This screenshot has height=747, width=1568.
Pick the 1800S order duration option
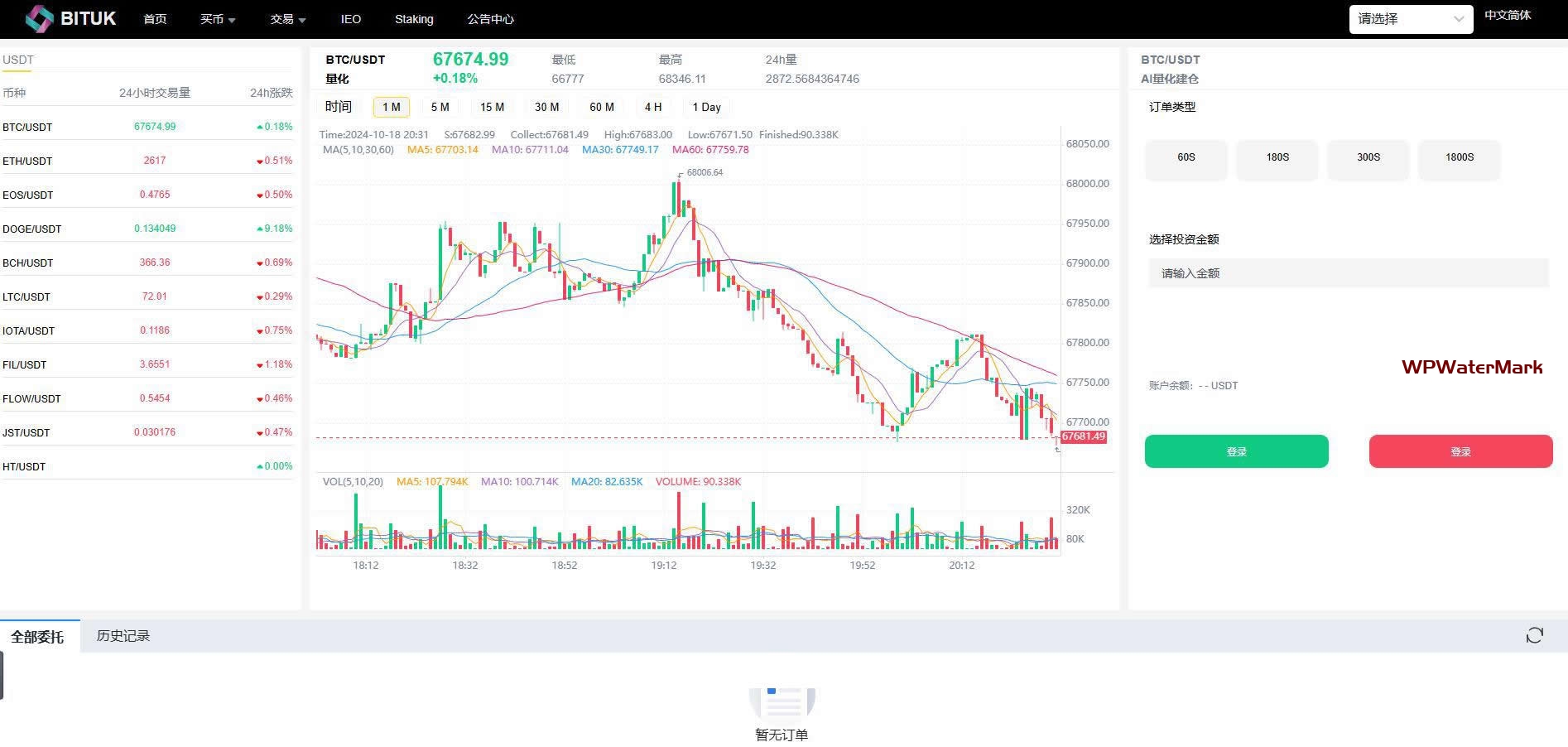click(1459, 157)
